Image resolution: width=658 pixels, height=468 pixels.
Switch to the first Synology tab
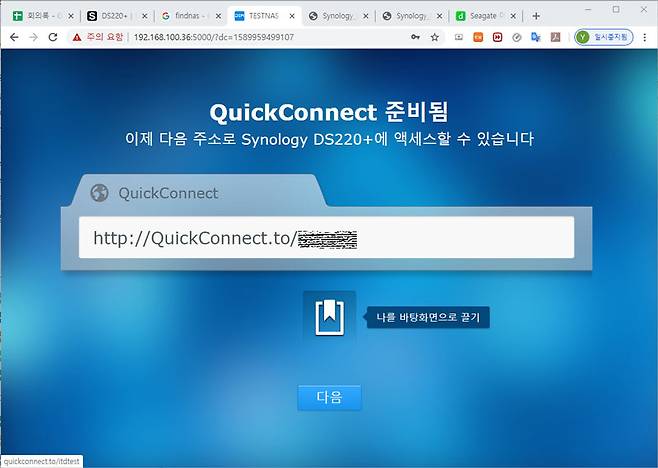coord(338,16)
